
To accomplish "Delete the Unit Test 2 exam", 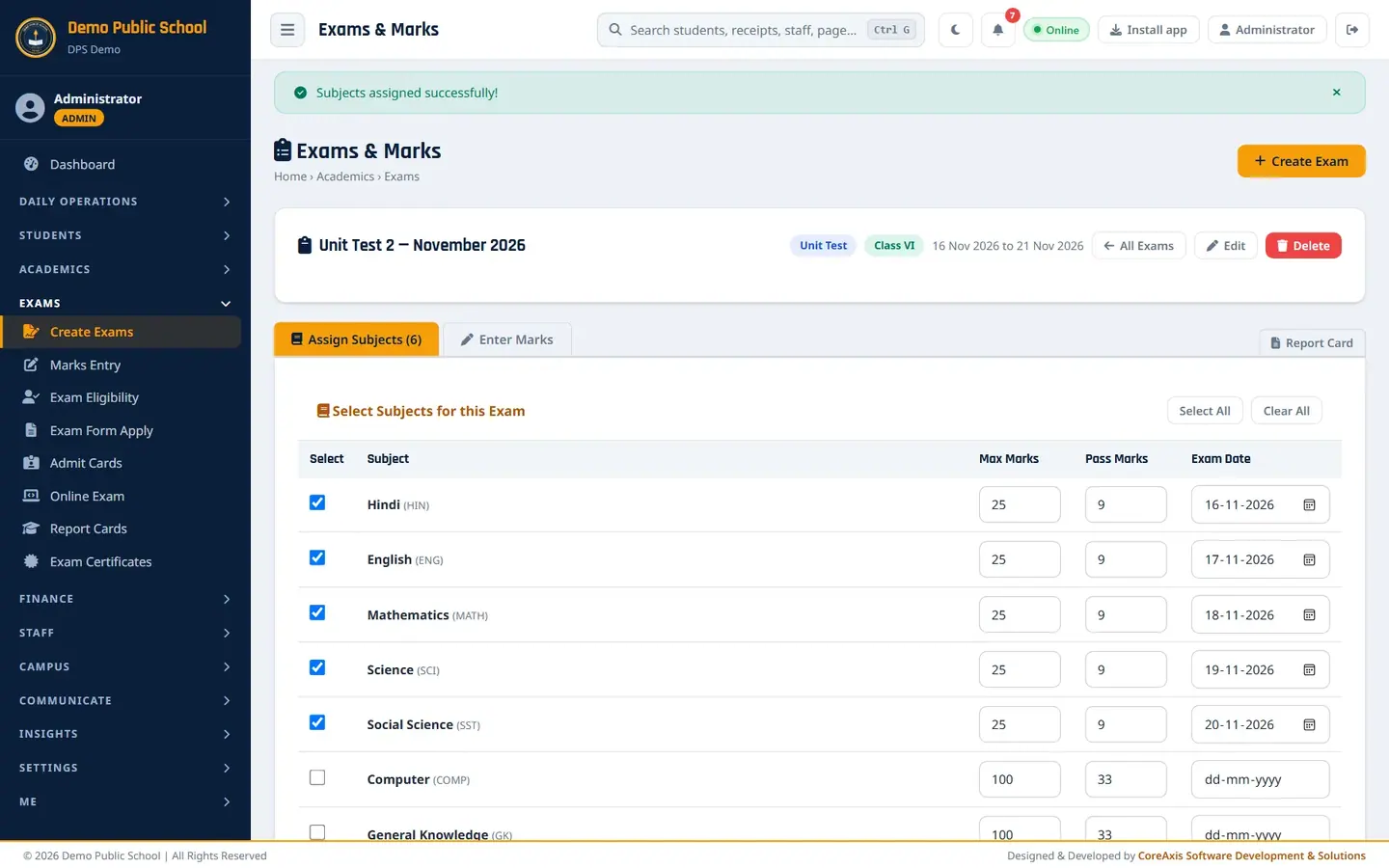I will click(1303, 246).
